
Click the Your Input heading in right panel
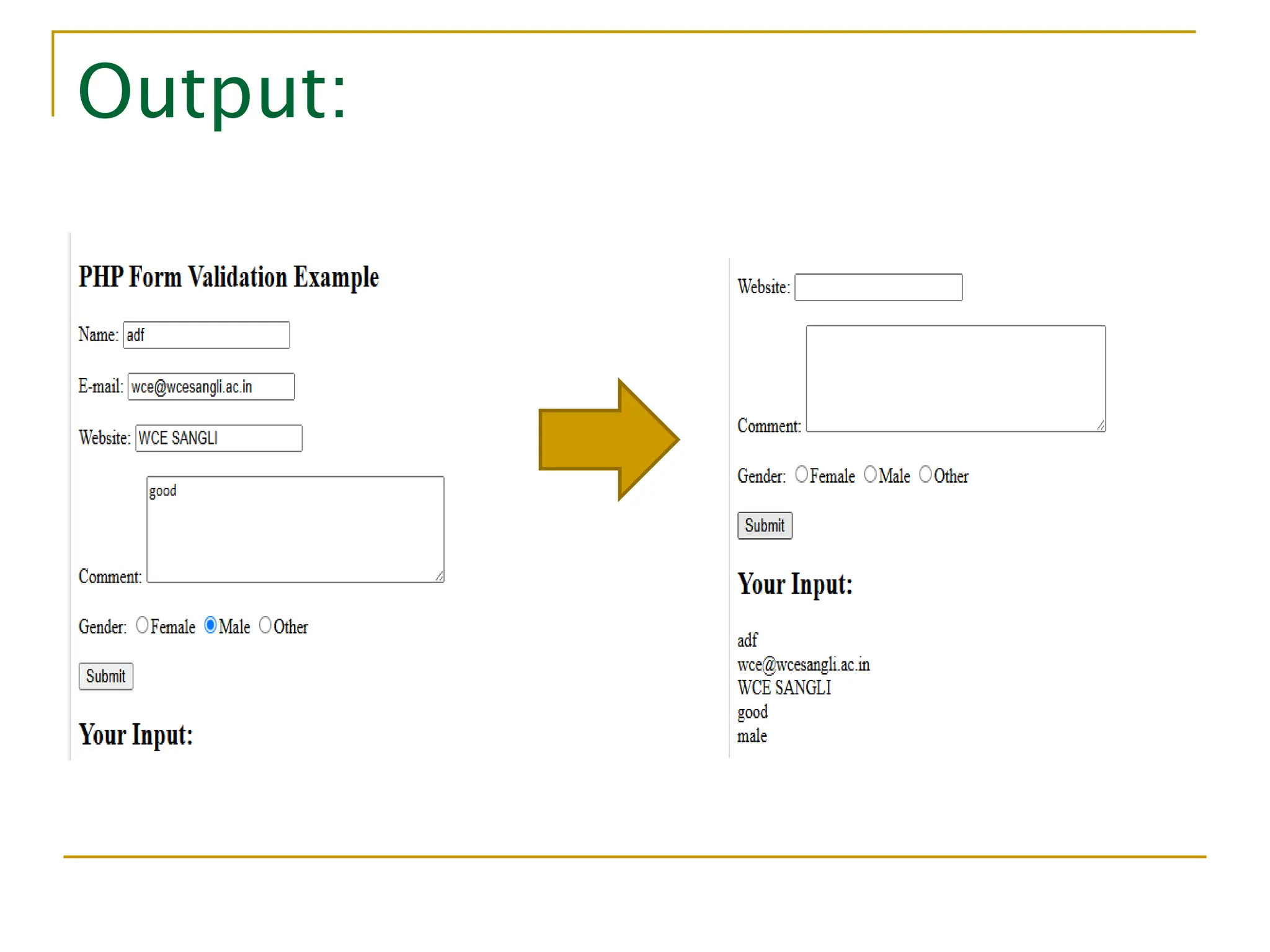point(794,584)
